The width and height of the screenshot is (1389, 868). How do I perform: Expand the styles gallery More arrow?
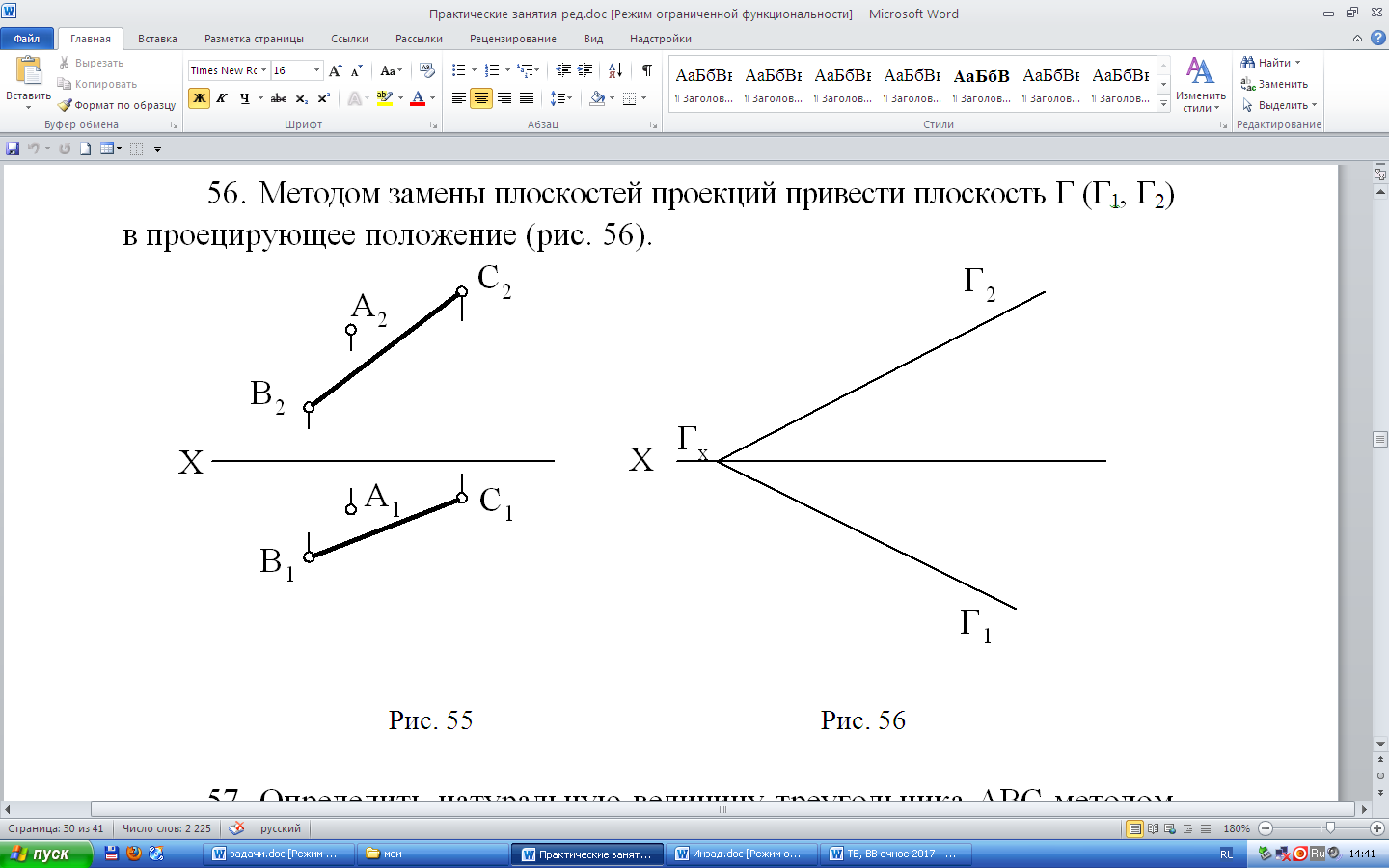point(1164,103)
